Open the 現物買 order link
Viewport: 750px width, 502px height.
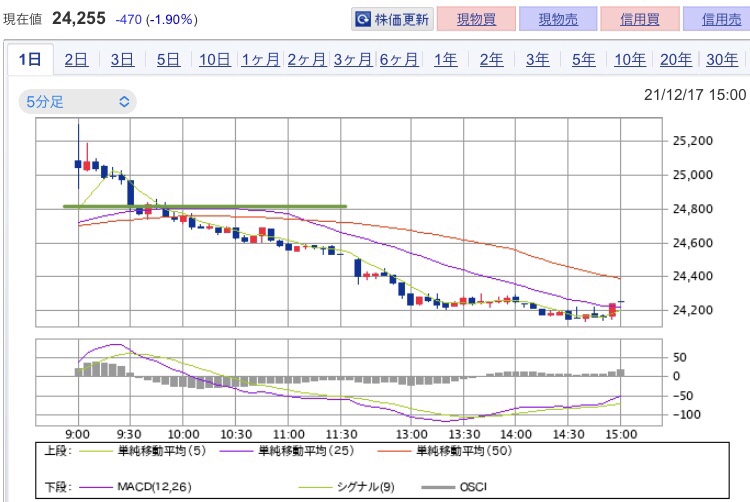tap(476, 19)
